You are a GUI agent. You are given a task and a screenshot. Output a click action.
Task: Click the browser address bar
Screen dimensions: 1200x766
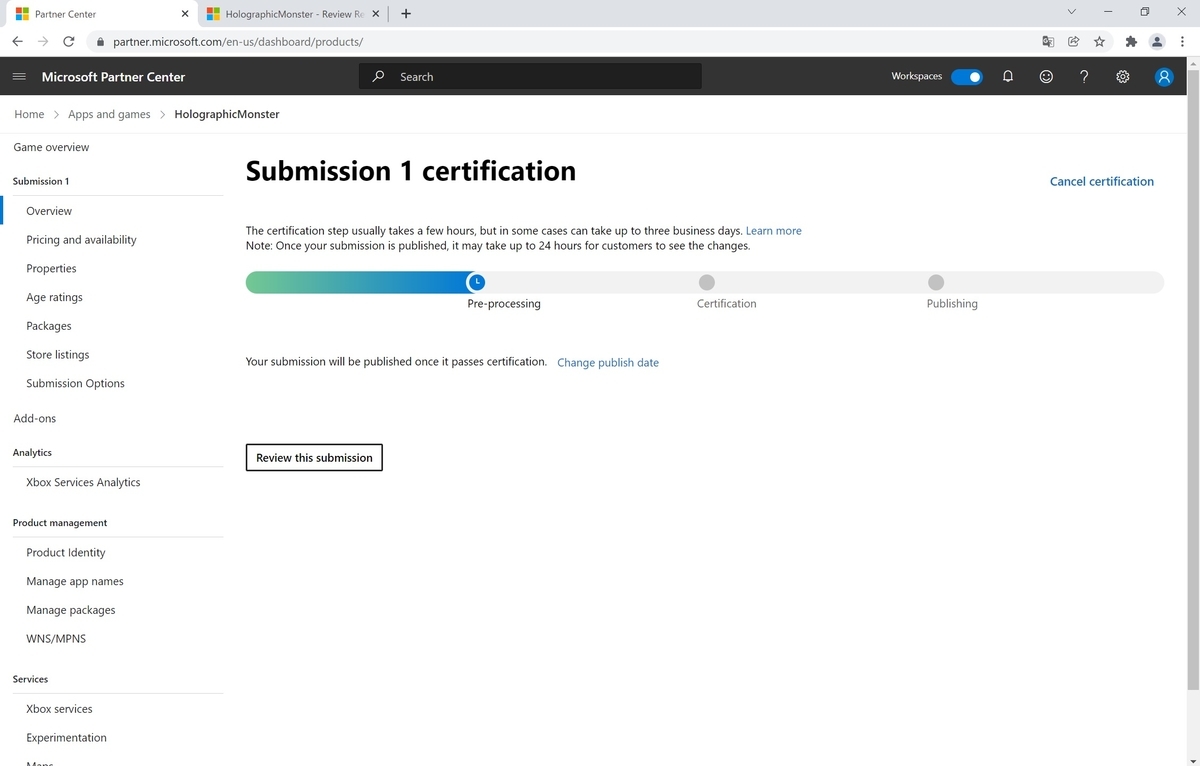coord(560,42)
